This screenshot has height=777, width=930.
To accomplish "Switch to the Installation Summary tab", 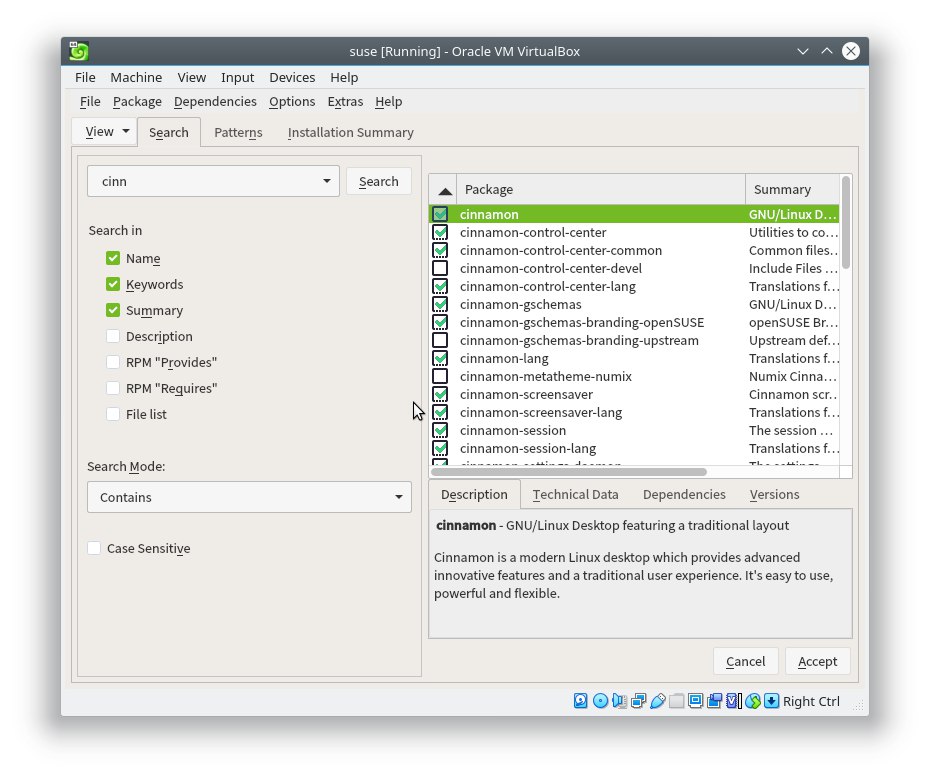I will [x=351, y=132].
